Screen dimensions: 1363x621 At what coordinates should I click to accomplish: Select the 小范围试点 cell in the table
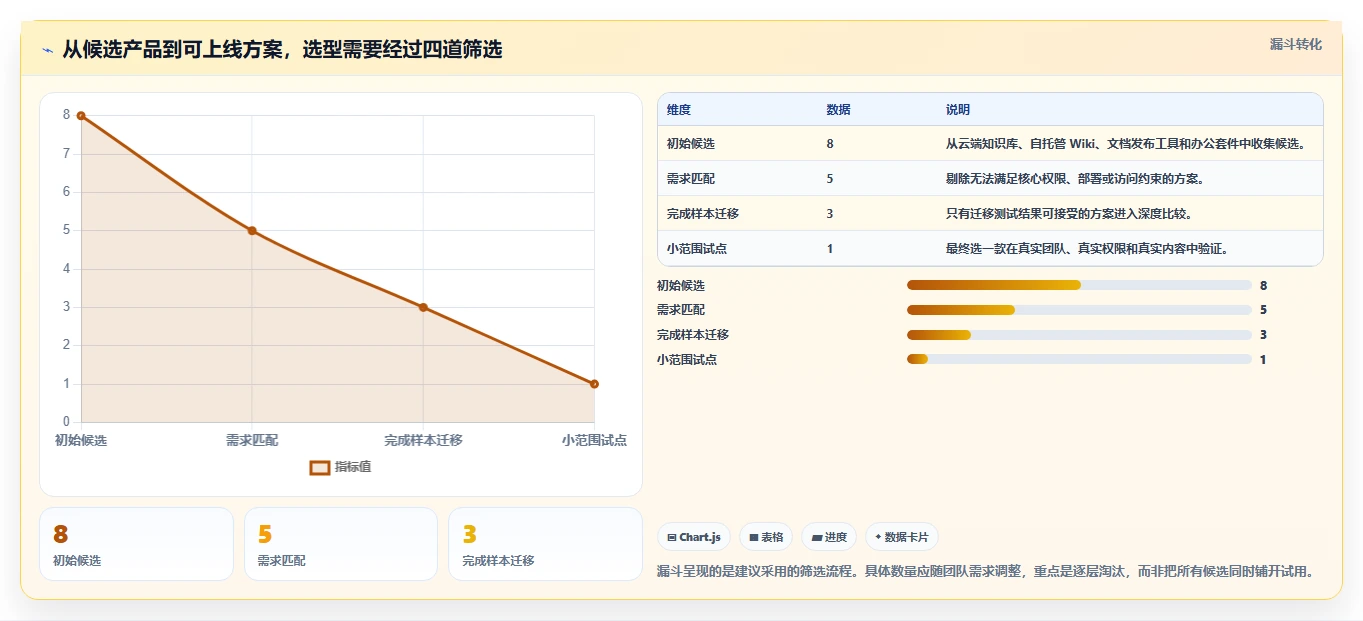coord(697,249)
